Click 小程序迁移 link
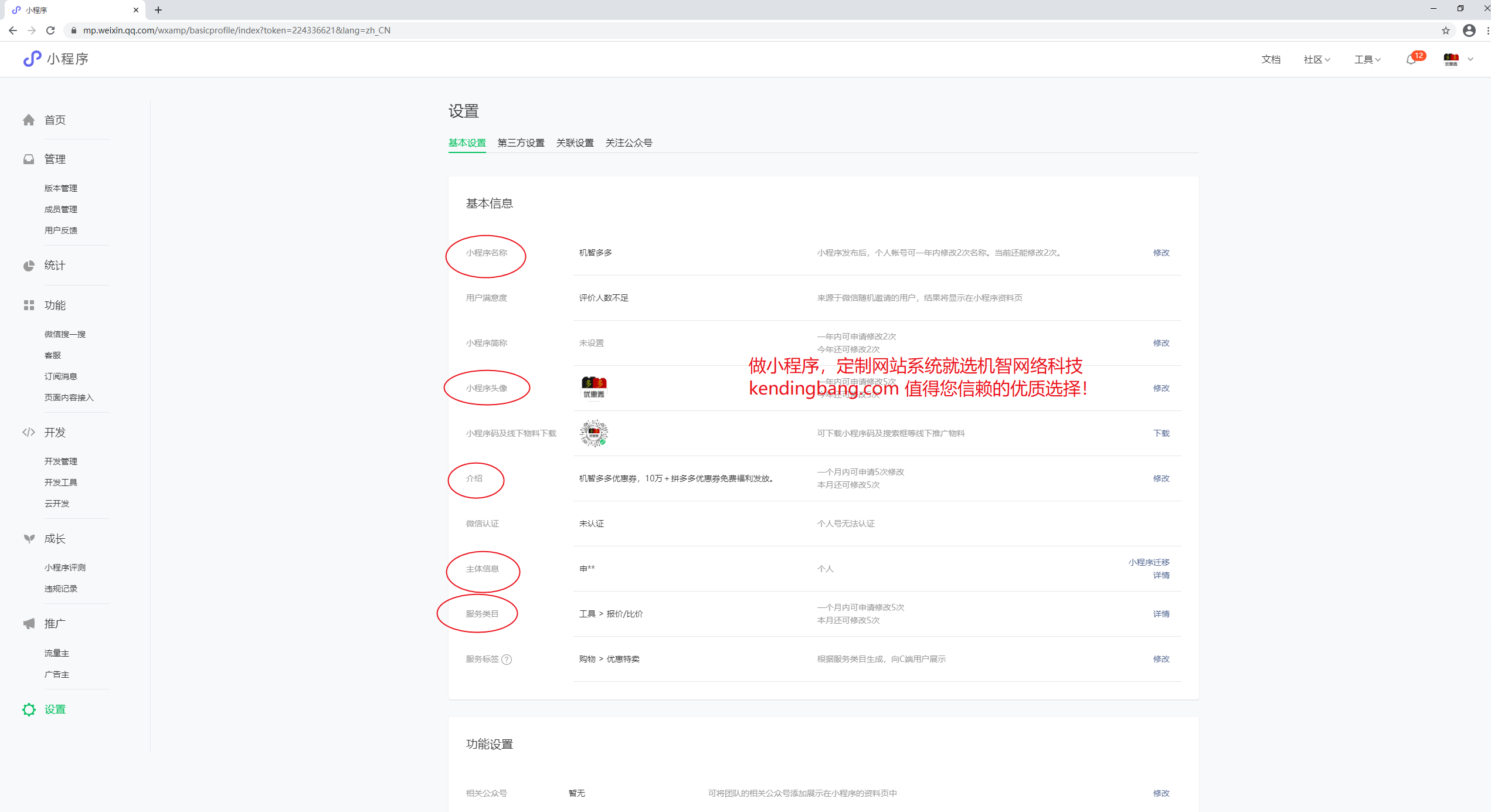The height and width of the screenshot is (812, 1491). click(x=1149, y=562)
